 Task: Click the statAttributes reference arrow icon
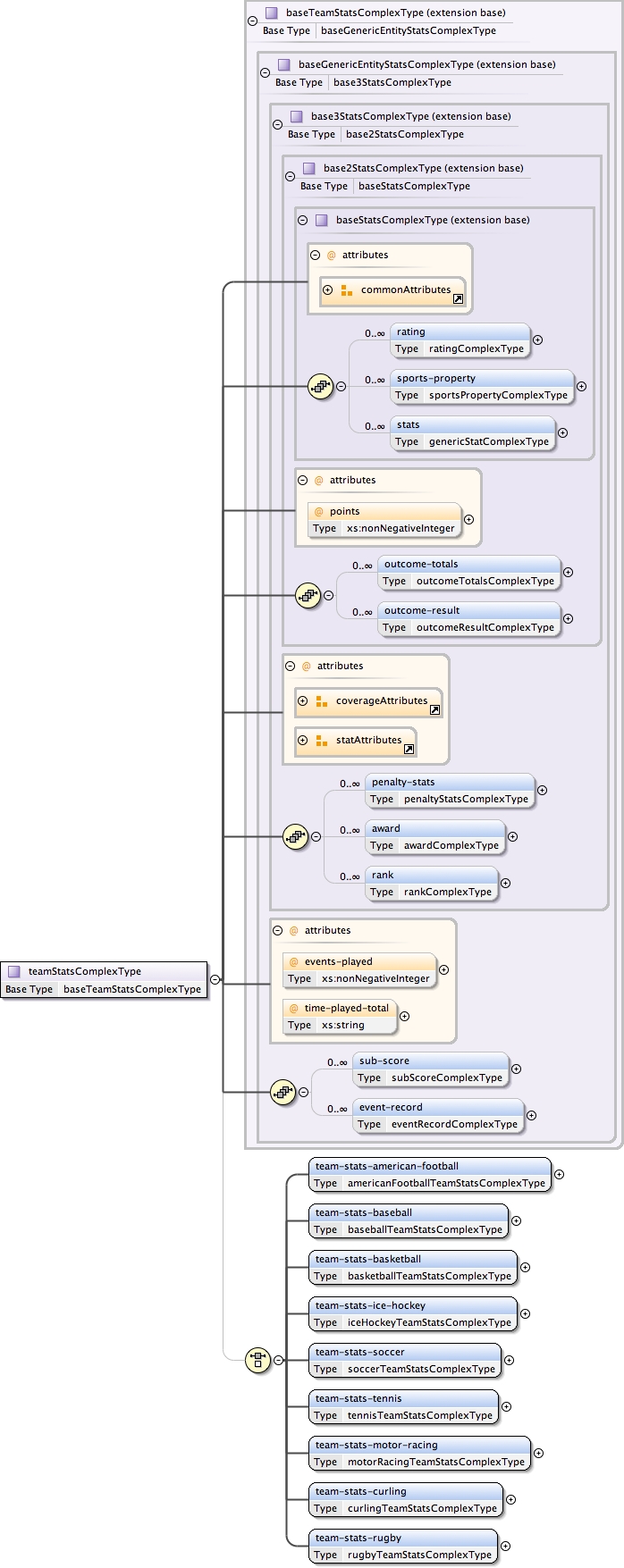tap(409, 750)
